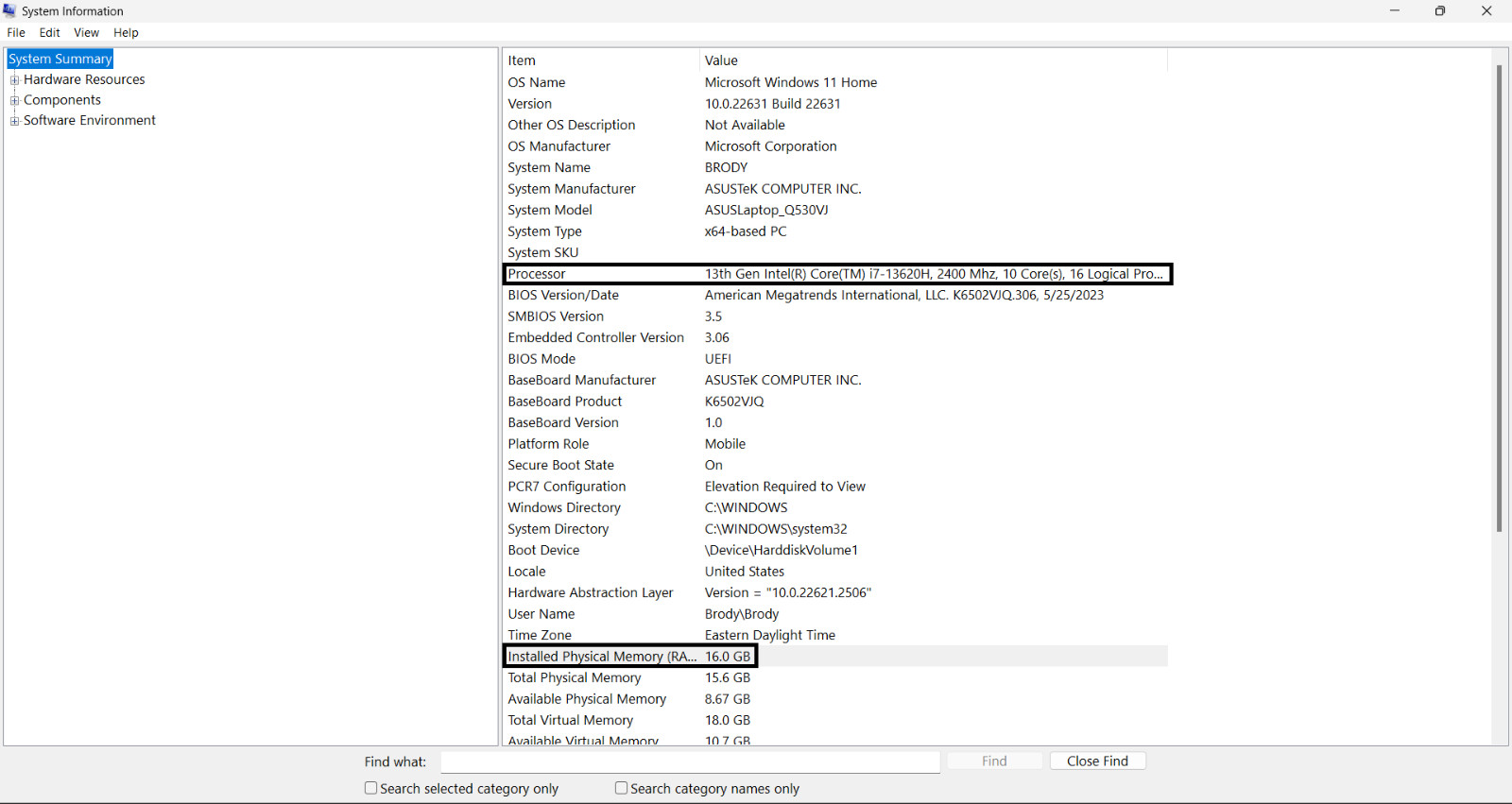Image resolution: width=1512 pixels, height=804 pixels.
Task: Restore down the System Information window
Action: click(1440, 10)
